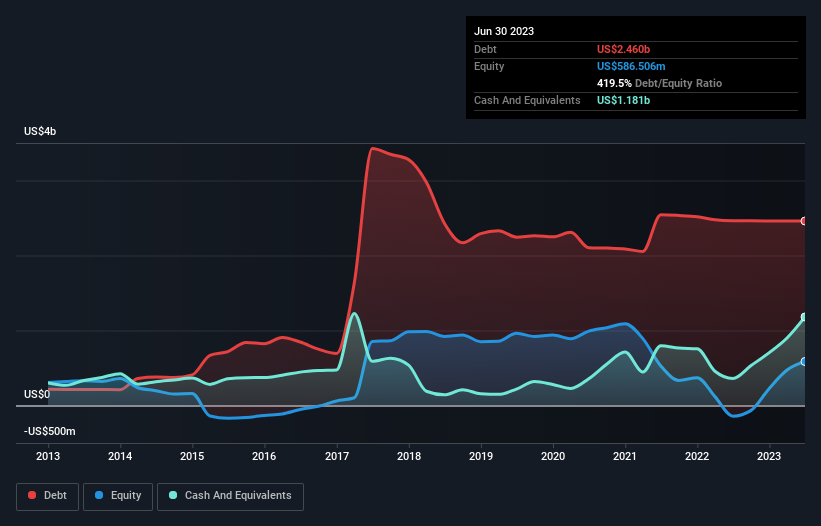Viewport: 821px width, 526px height.
Task: Click the blue Equity endpoint marker
Action: pyautogui.click(x=804, y=362)
